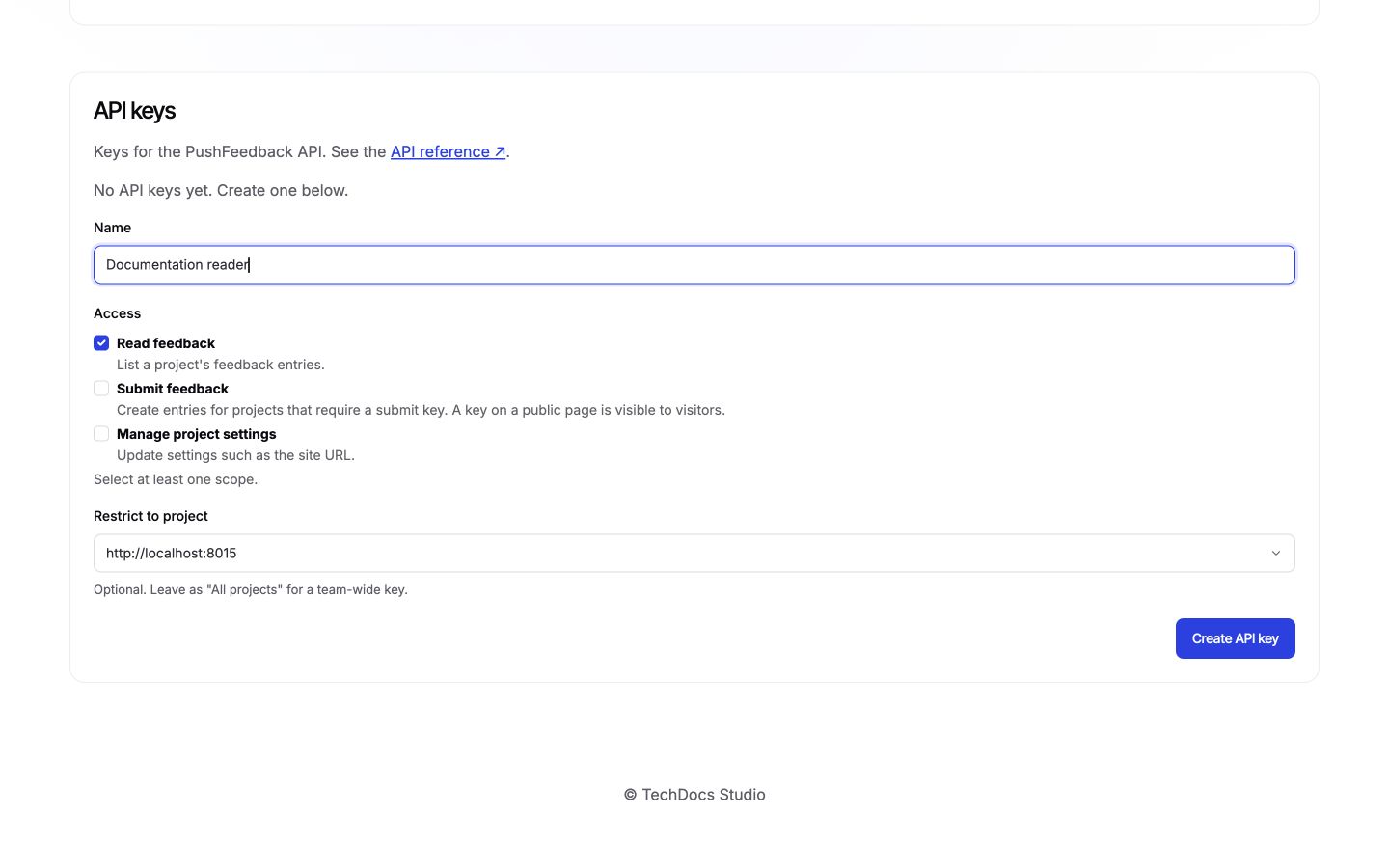Click 'Update settings such as the site URL.' text

(235, 455)
